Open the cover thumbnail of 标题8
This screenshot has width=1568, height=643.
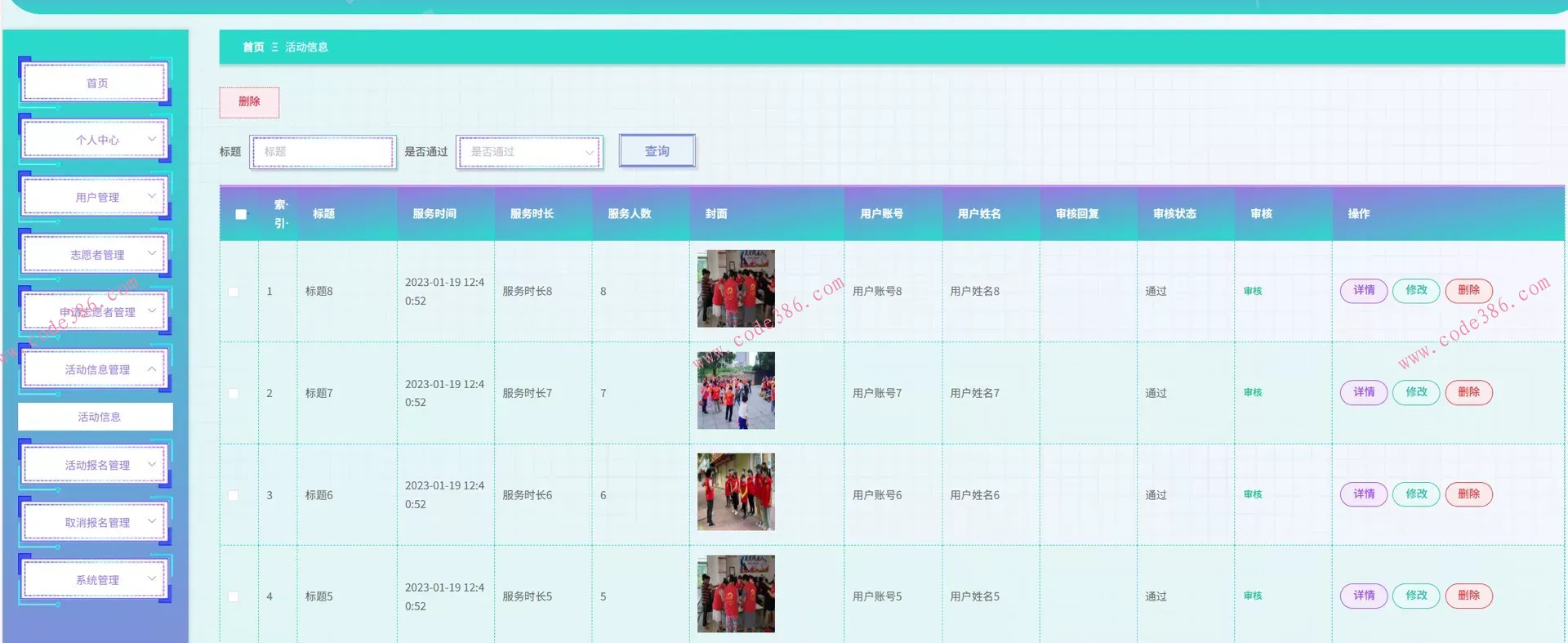point(736,288)
